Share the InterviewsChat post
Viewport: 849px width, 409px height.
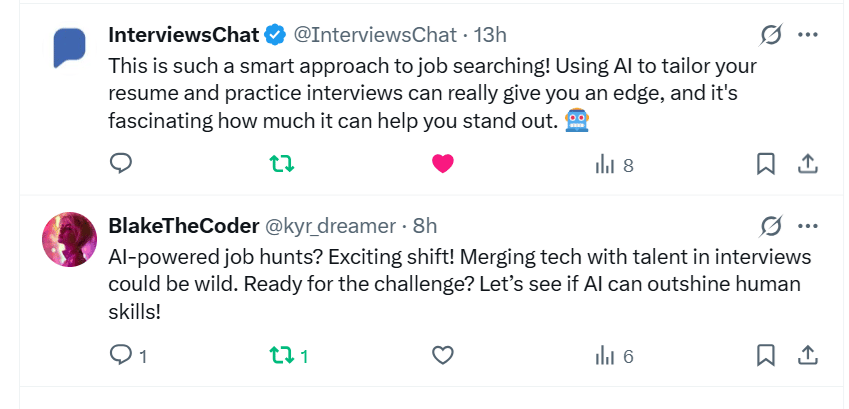pyautogui.click(x=808, y=164)
